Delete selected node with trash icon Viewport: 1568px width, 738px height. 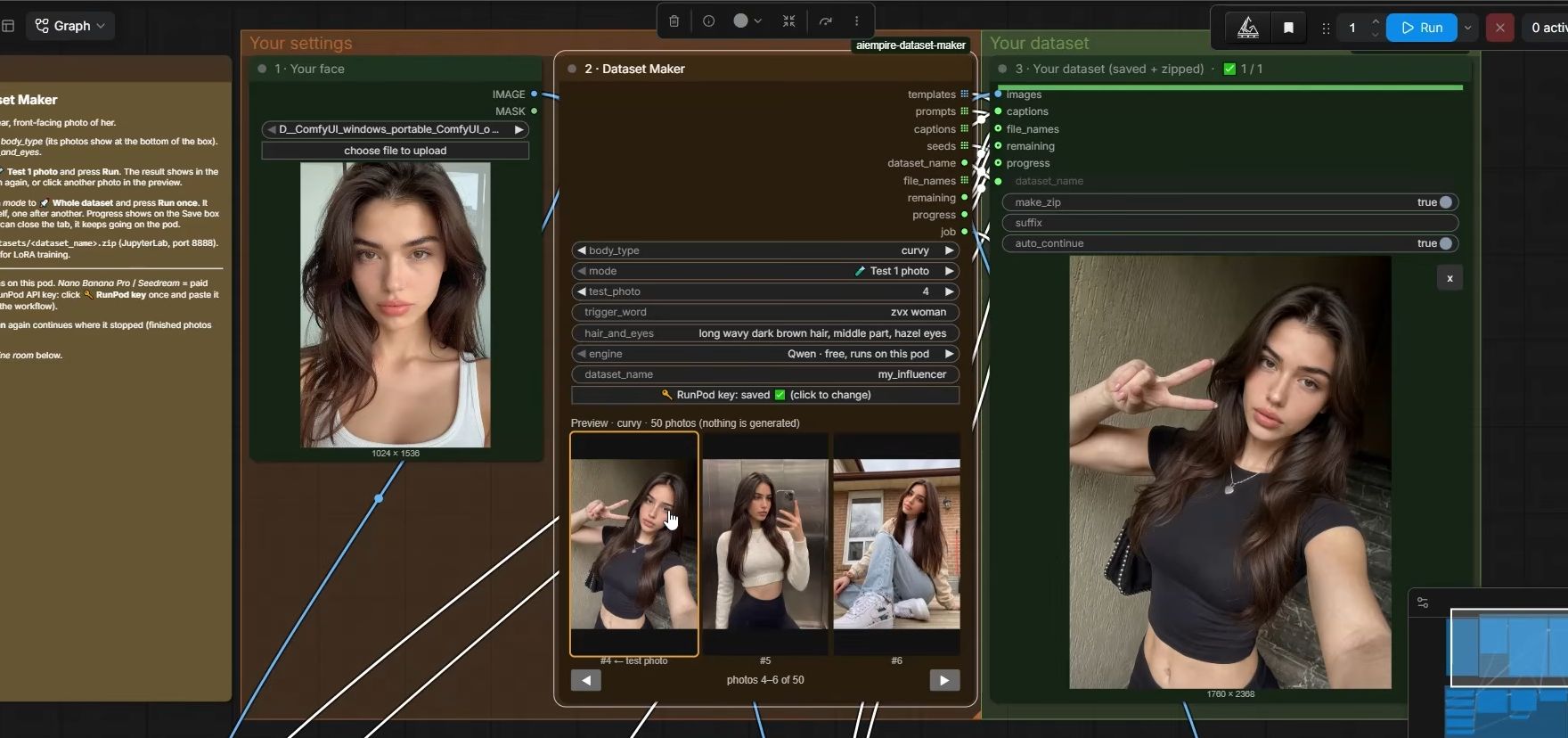(x=674, y=21)
